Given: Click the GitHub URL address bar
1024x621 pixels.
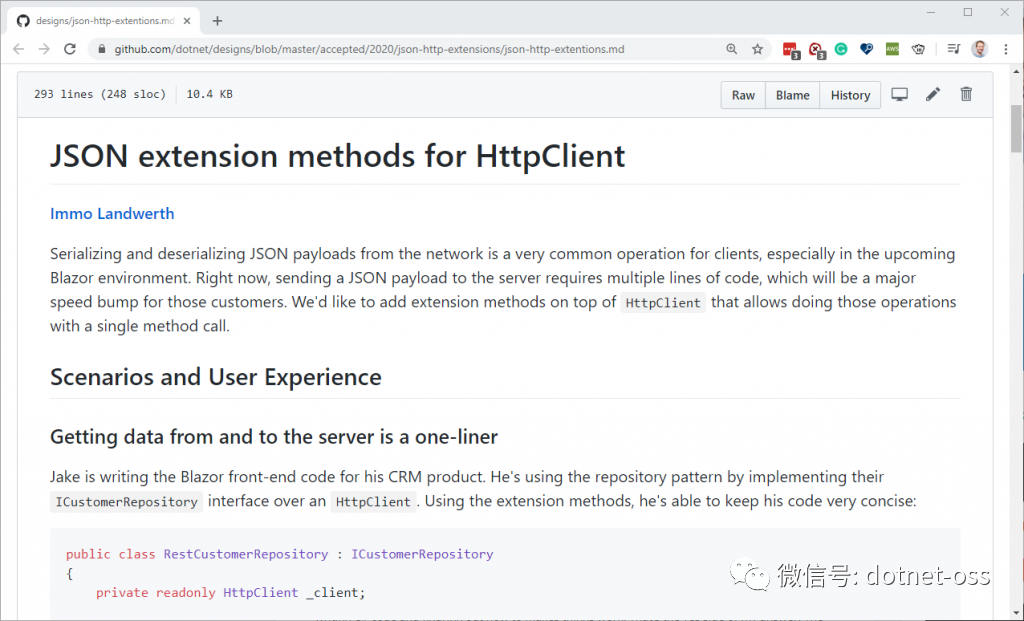Looking at the screenshot, I should pos(400,48).
